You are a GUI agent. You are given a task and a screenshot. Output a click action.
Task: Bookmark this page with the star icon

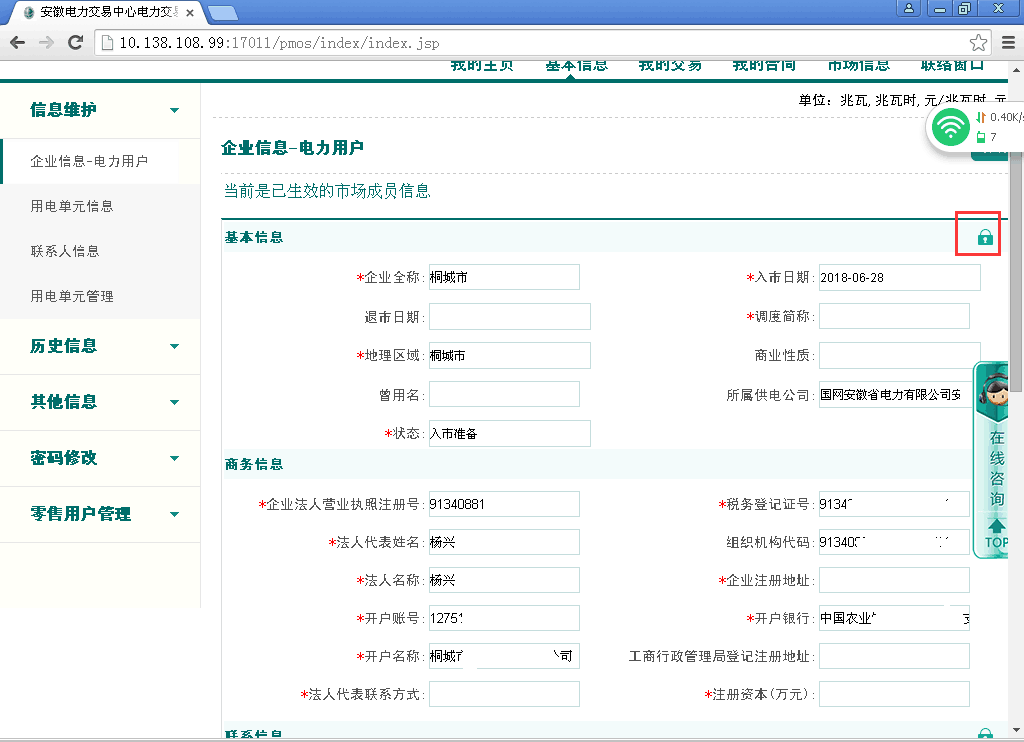(x=978, y=43)
